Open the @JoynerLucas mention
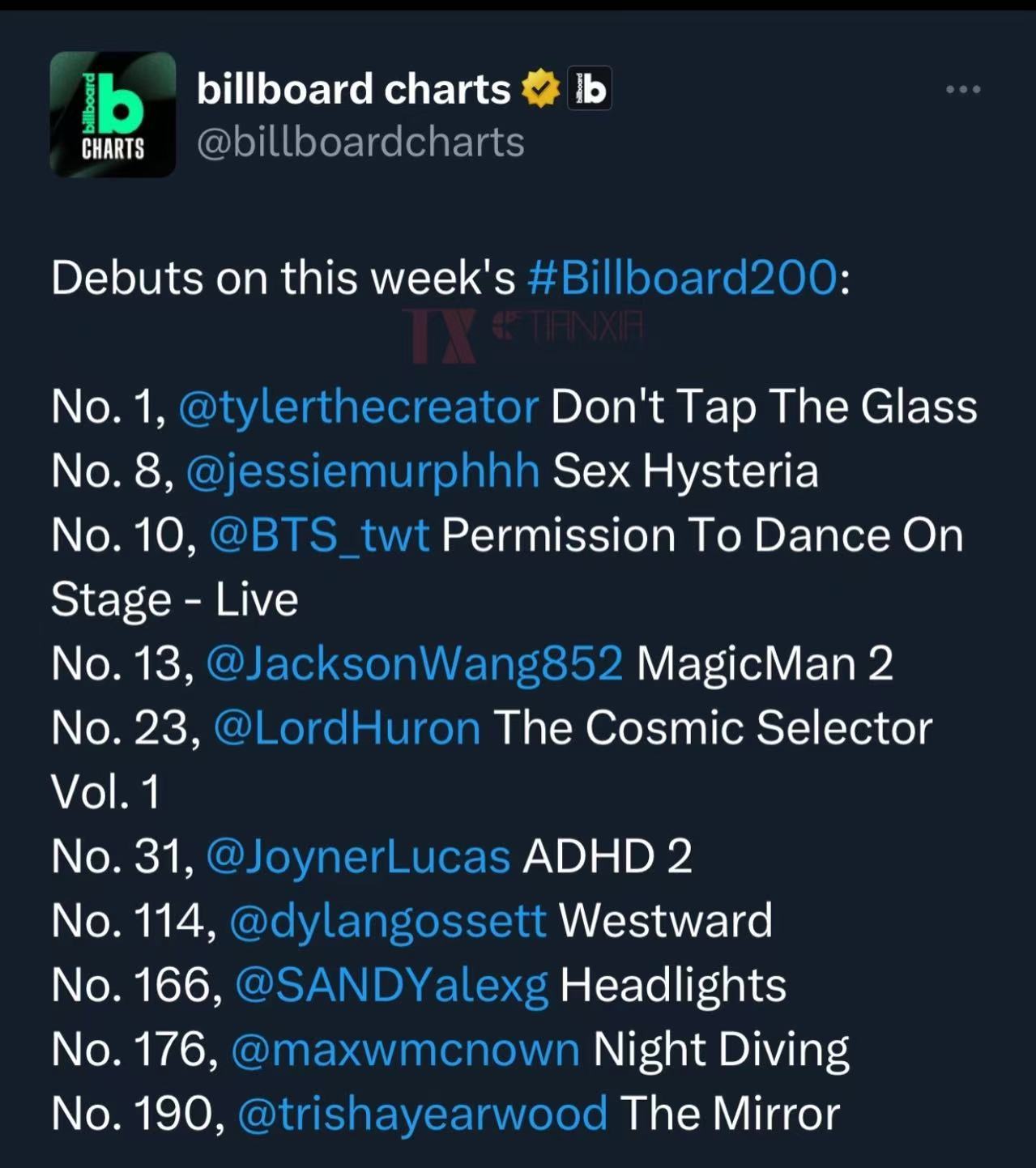This screenshot has height=1168, width=1036. pos(358,855)
